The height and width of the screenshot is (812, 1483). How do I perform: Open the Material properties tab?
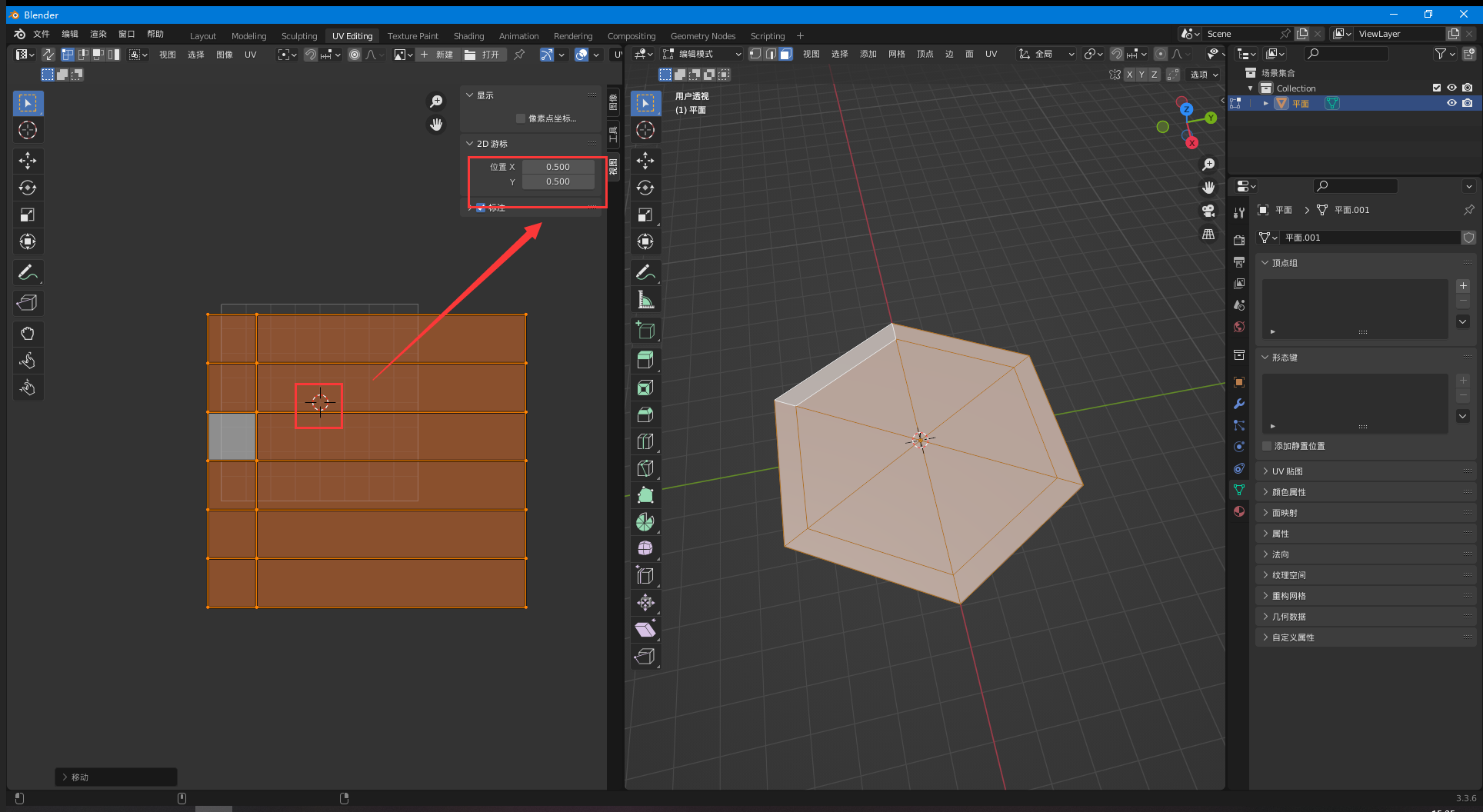pyautogui.click(x=1238, y=511)
